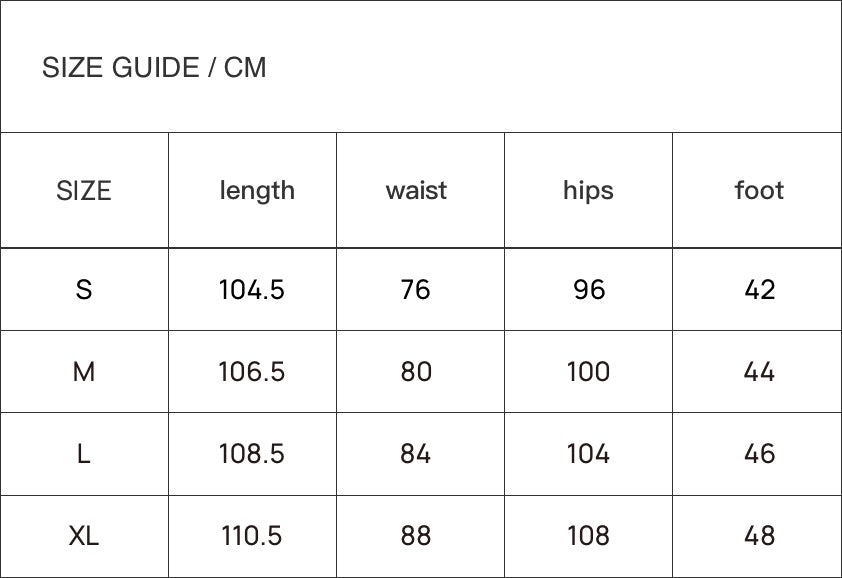Click the SIZE GUIDE / CM title
This screenshot has width=842, height=578.
(x=154, y=68)
